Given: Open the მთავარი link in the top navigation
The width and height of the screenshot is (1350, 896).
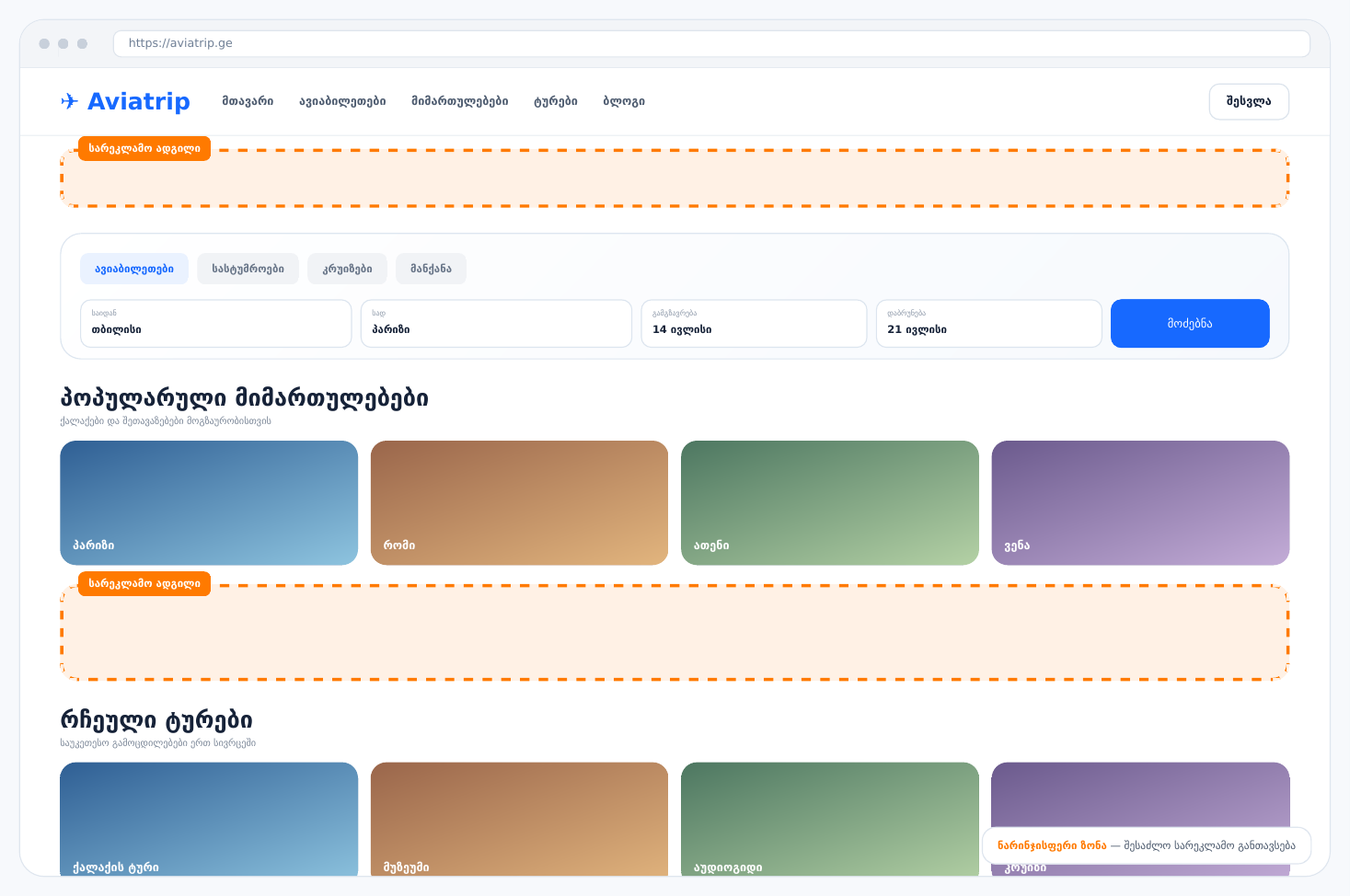Looking at the screenshot, I should (248, 101).
